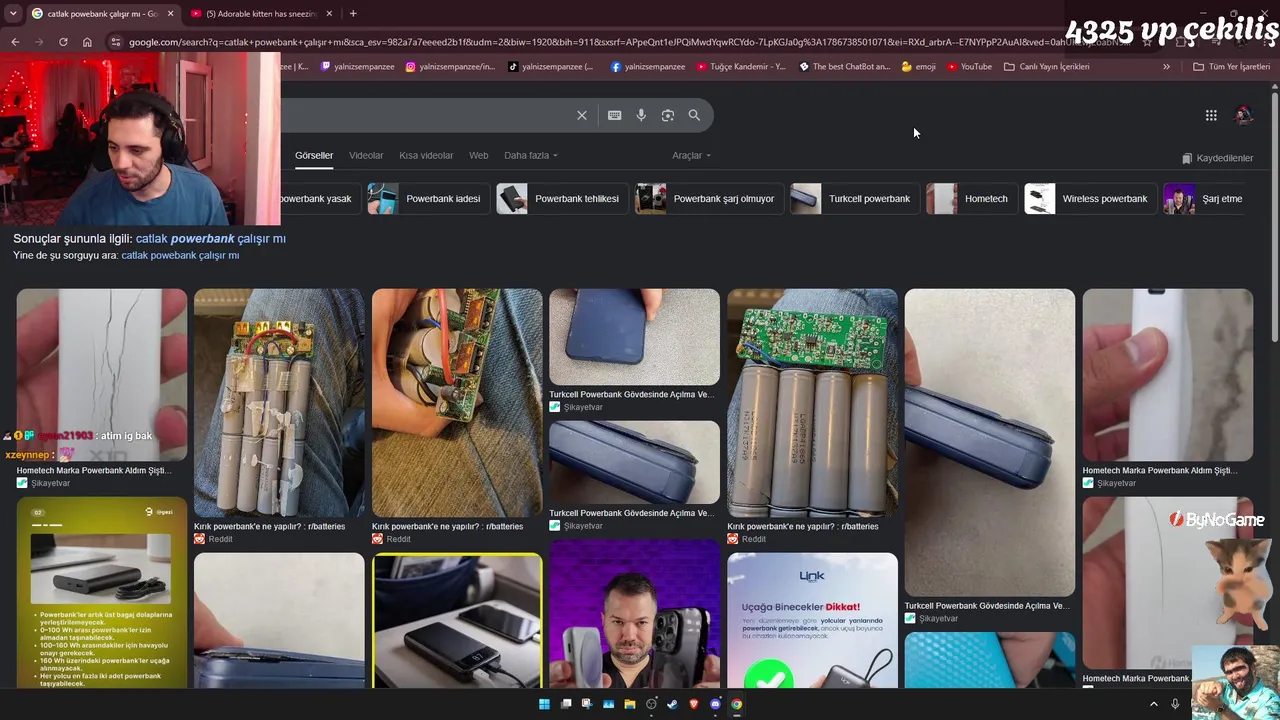Filter images by Wireless powerbank chip
This screenshot has width=1280, height=720.
coord(1090,198)
